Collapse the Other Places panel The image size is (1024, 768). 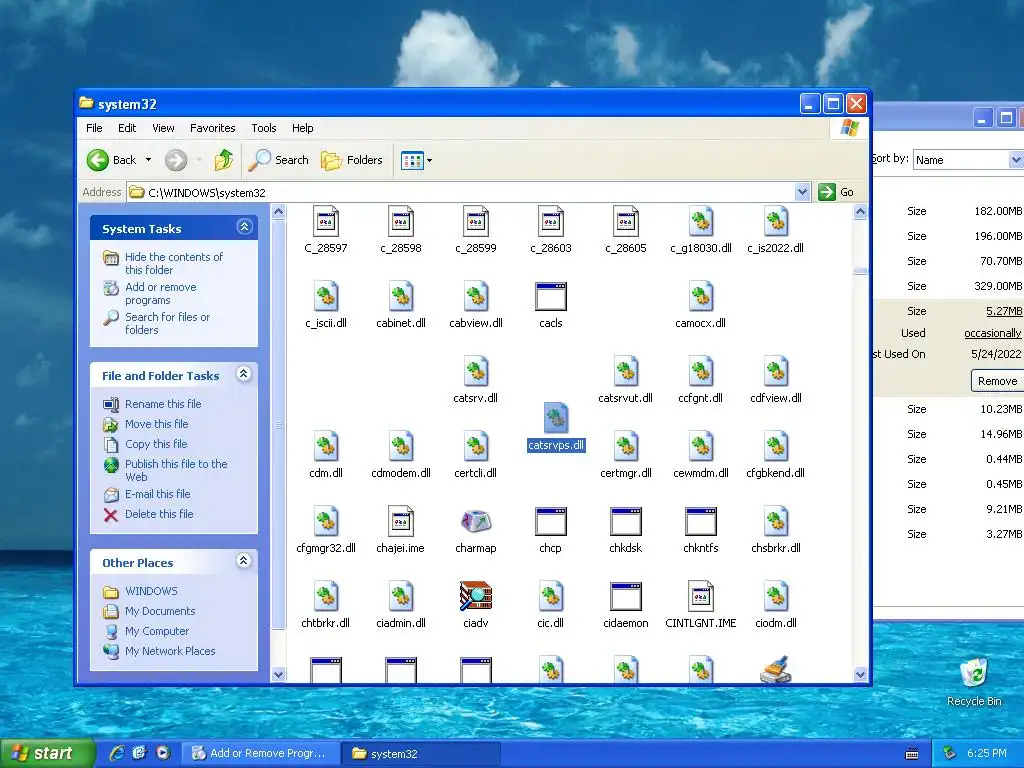244,560
